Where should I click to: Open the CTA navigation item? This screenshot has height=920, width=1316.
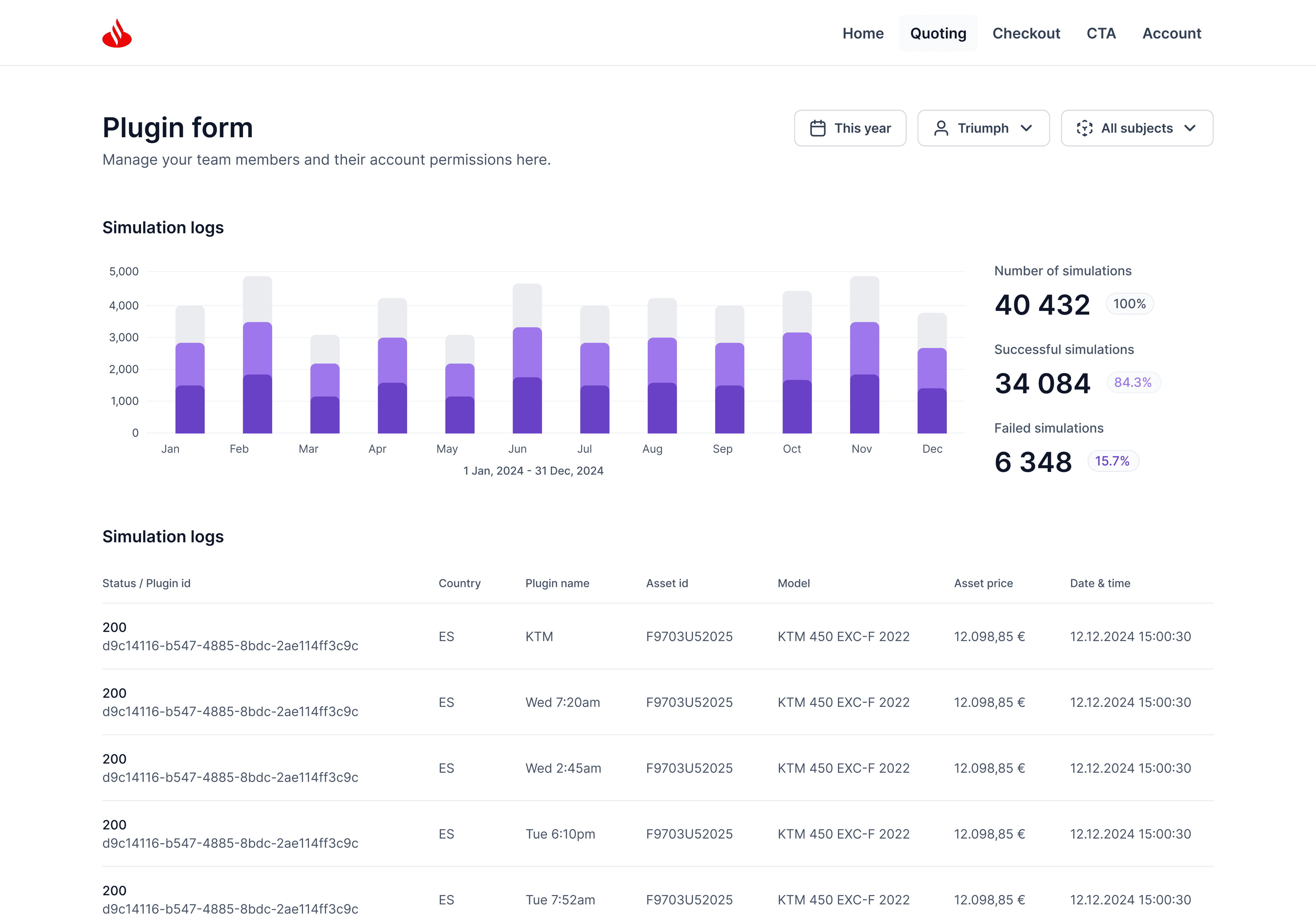tap(1101, 33)
